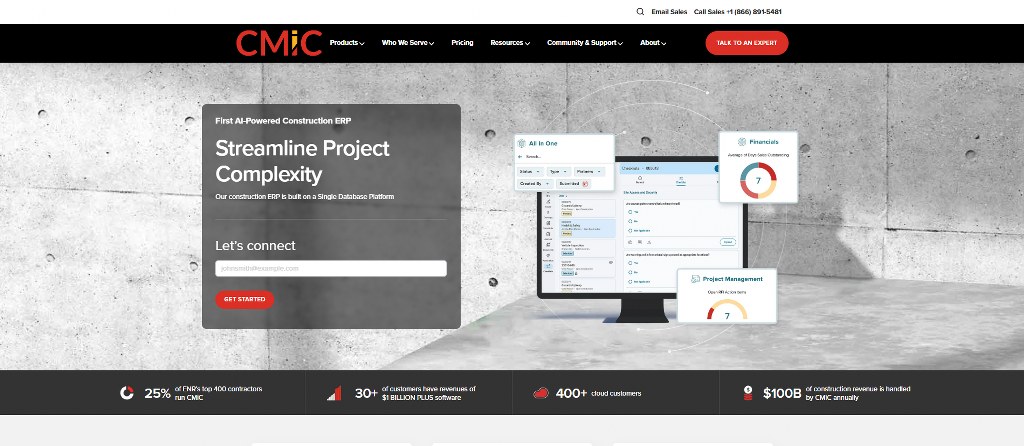Focus the email address input field
The width and height of the screenshot is (1024, 446).
tap(331, 268)
